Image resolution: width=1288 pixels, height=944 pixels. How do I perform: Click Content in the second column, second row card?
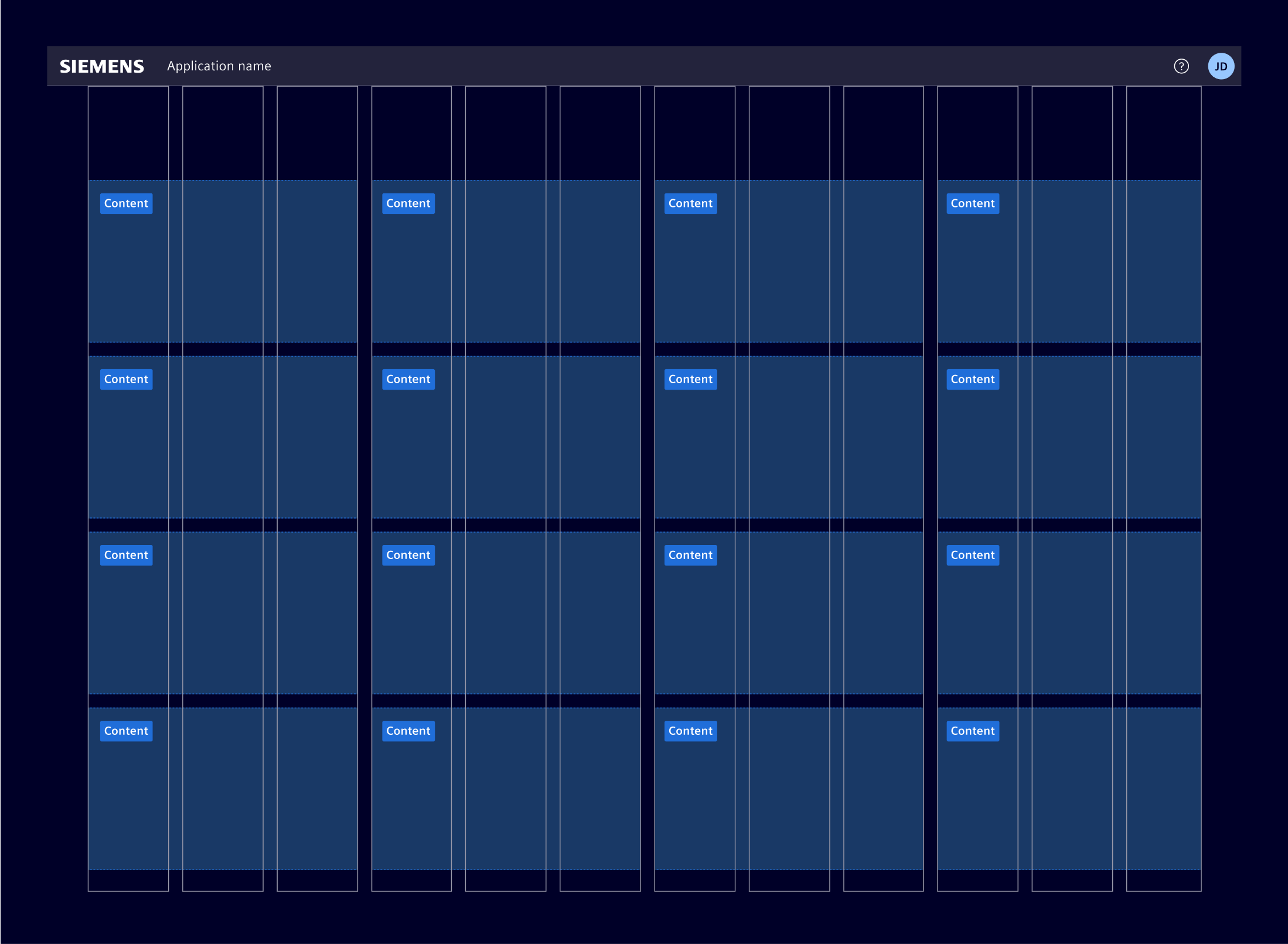(x=408, y=379)
